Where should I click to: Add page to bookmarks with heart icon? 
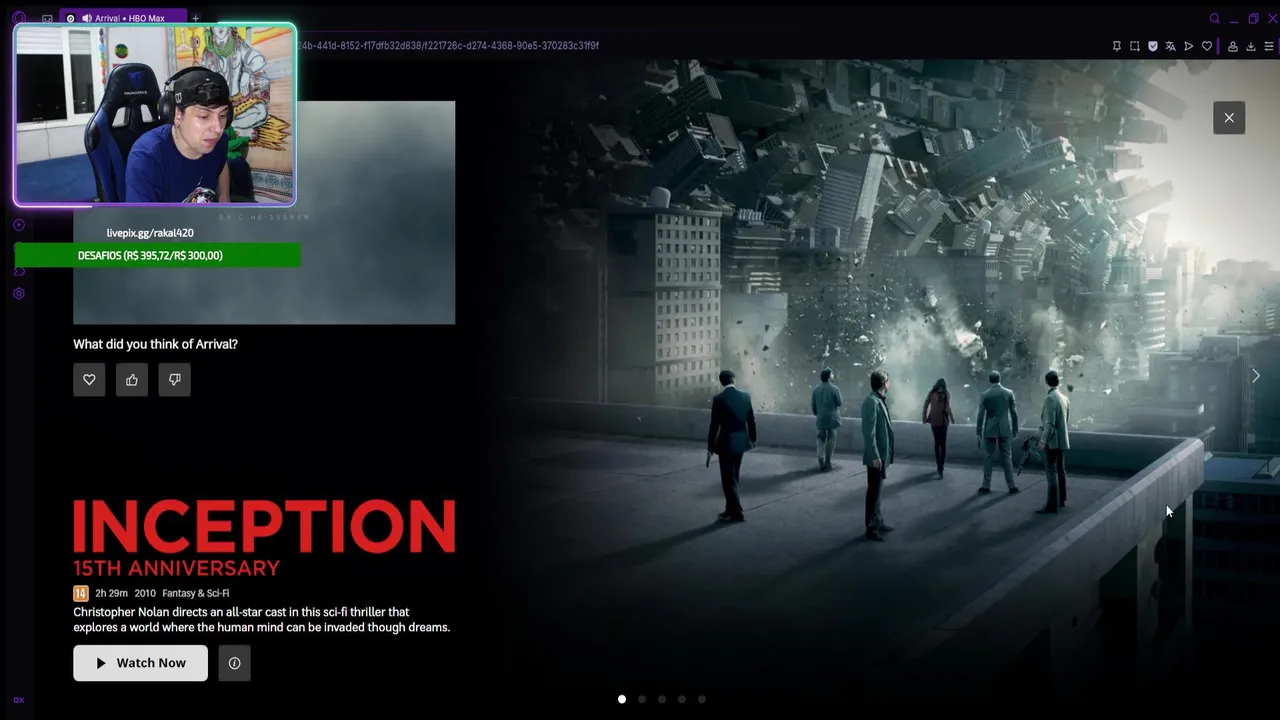pos(1207,46)
